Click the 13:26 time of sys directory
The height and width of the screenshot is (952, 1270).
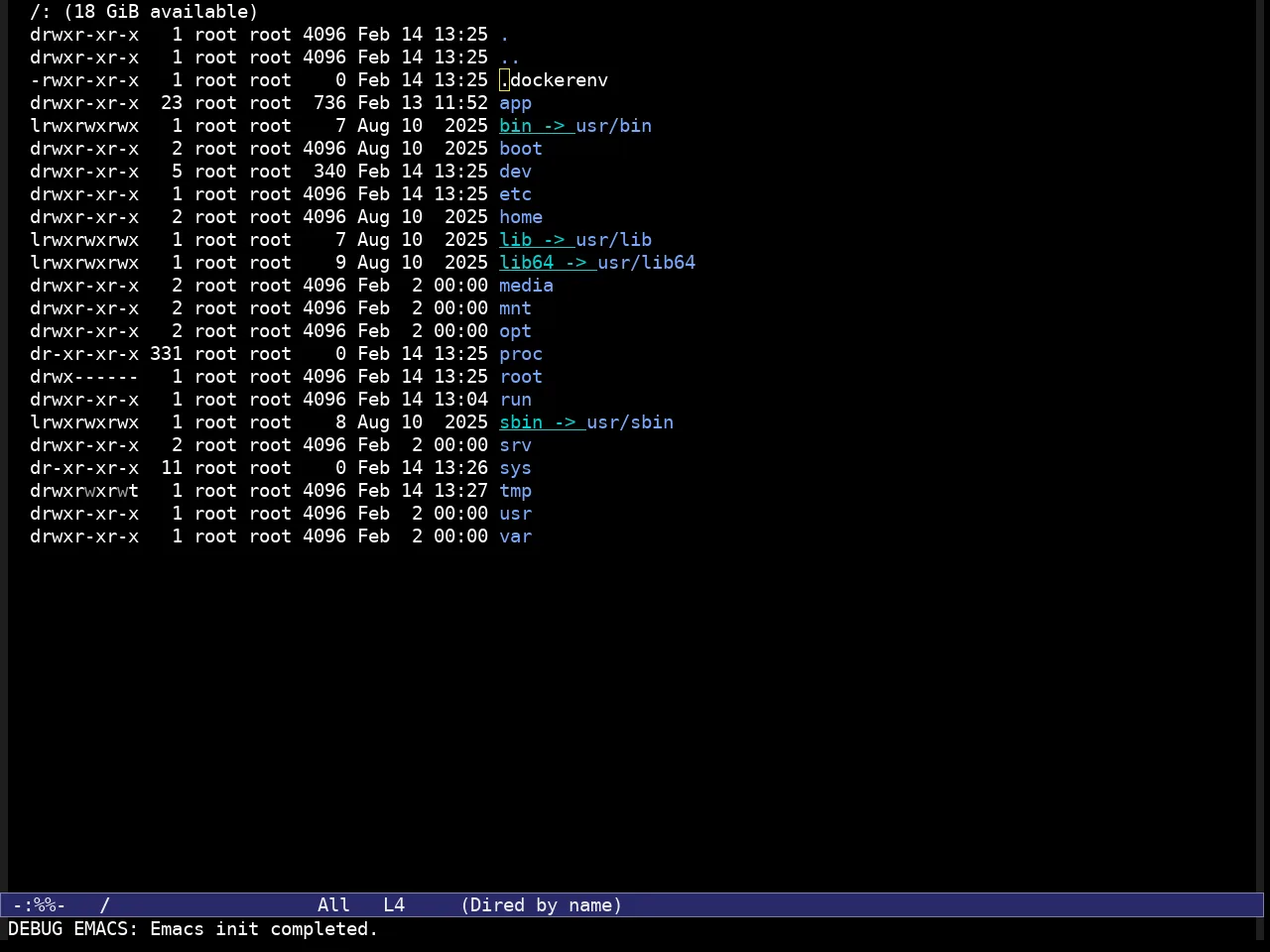click(x=460, y=468)
